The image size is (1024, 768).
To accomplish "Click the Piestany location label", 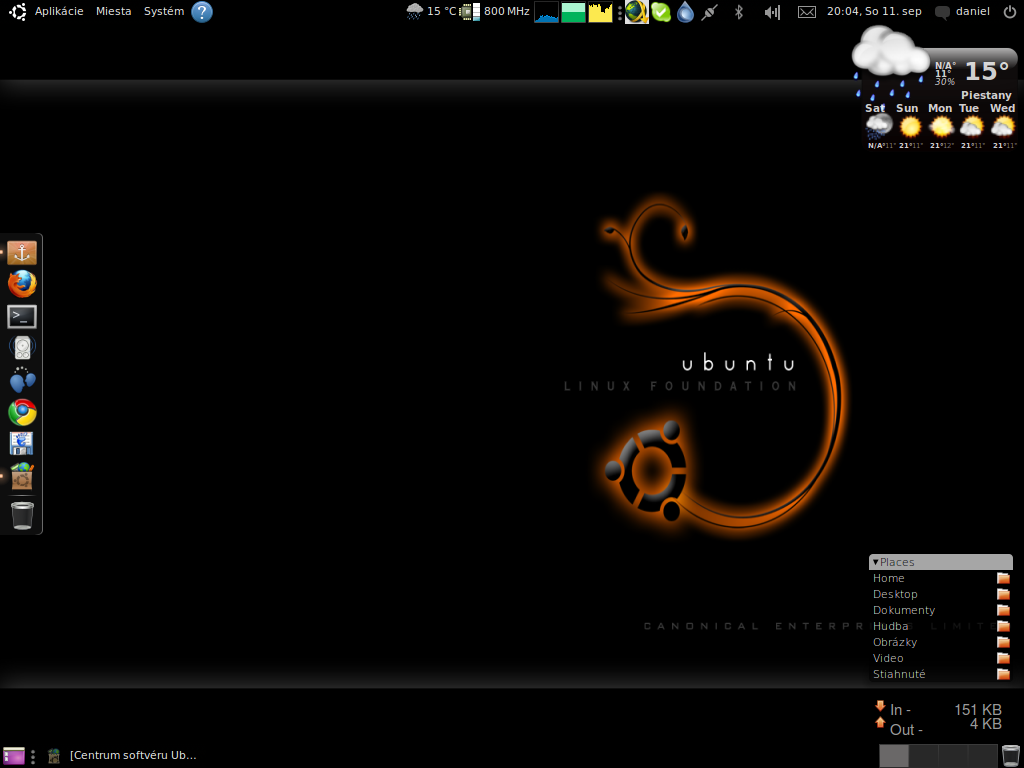I will click(x=985, y=95).
